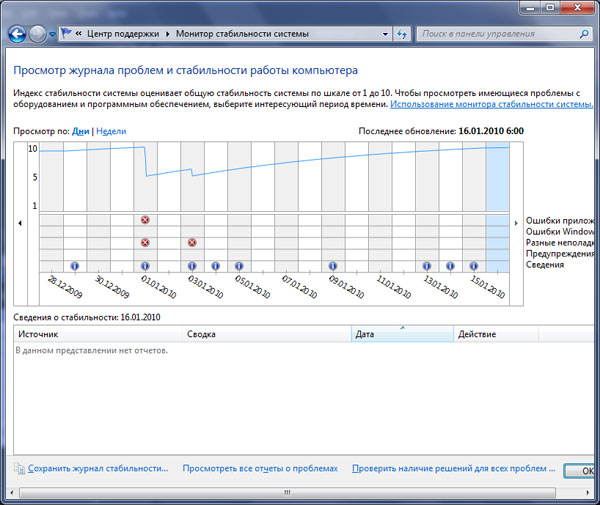The height and width of the screenshot is (505, 600).
Task: Open Просмотреть все отчеты о проблемах
Action: point(260,469)
